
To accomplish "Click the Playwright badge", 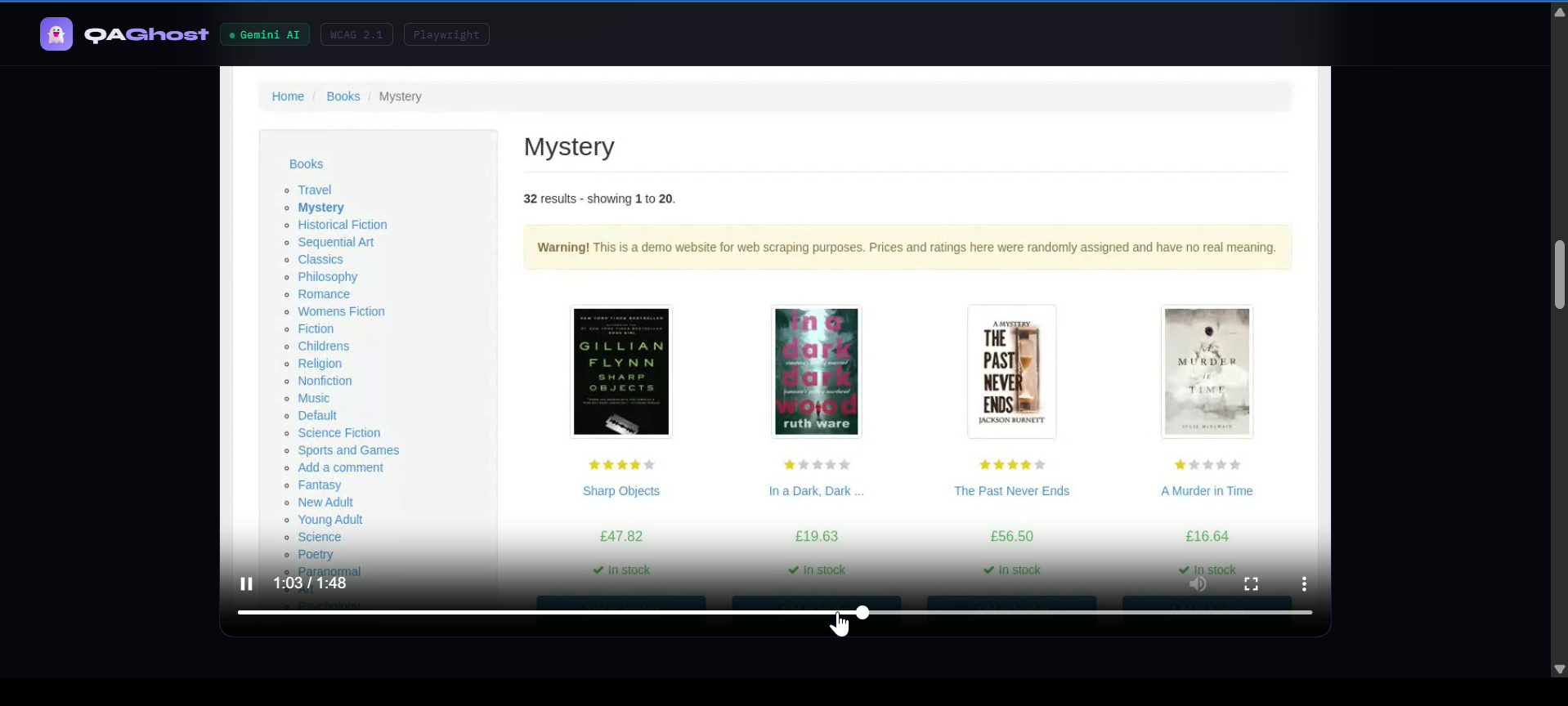I will click(x=446, y=34).
